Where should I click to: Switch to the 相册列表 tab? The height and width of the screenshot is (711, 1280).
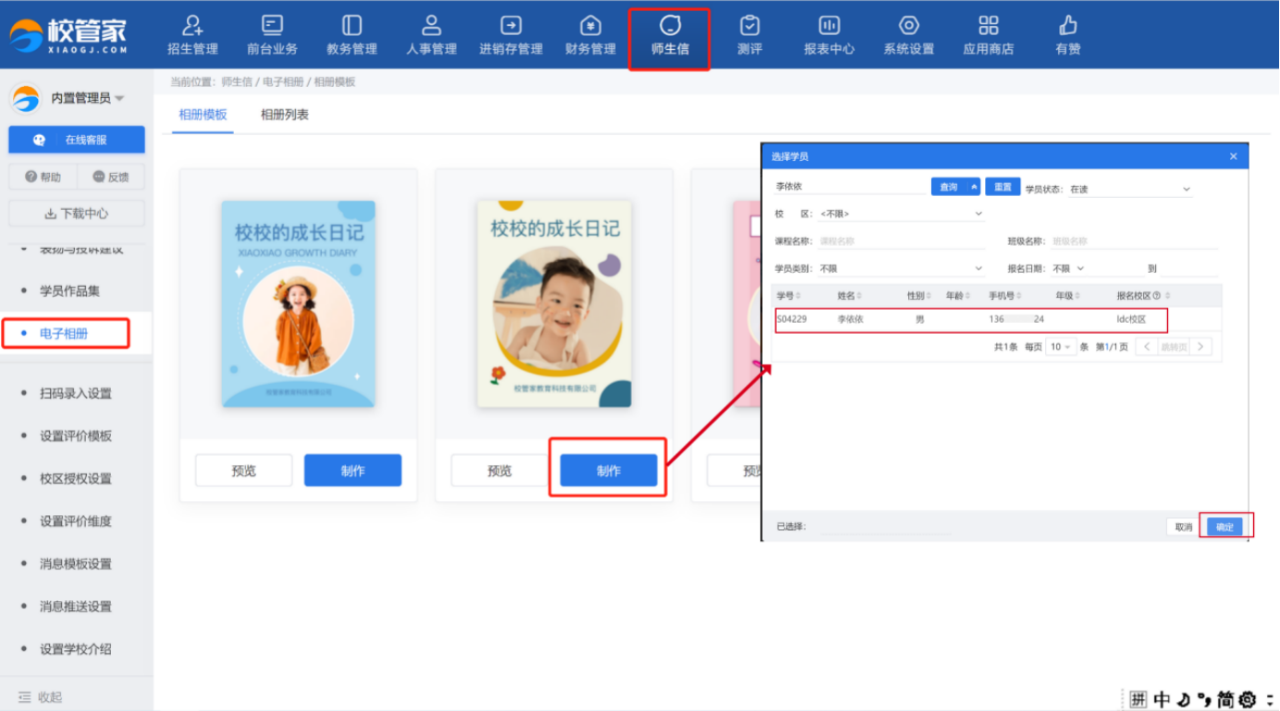click(x=284, y=115)
